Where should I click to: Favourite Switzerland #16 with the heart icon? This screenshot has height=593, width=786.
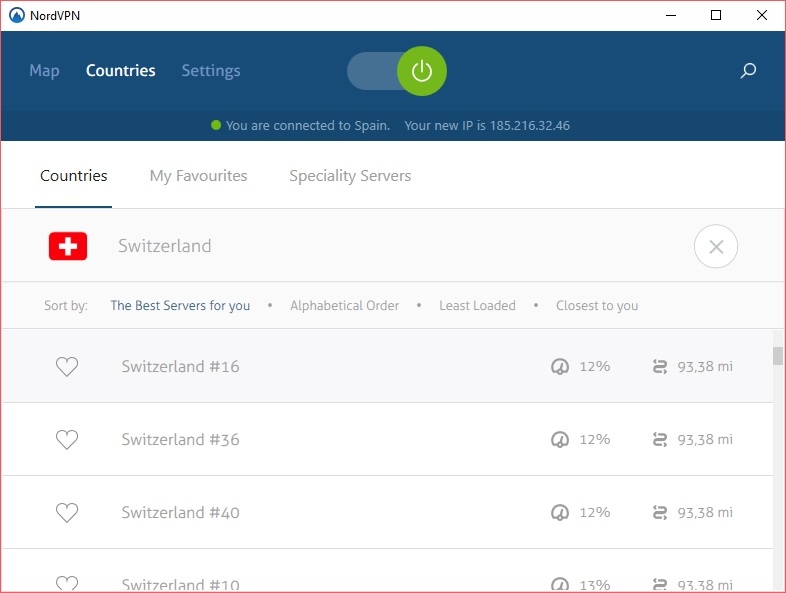click(67, 366)
